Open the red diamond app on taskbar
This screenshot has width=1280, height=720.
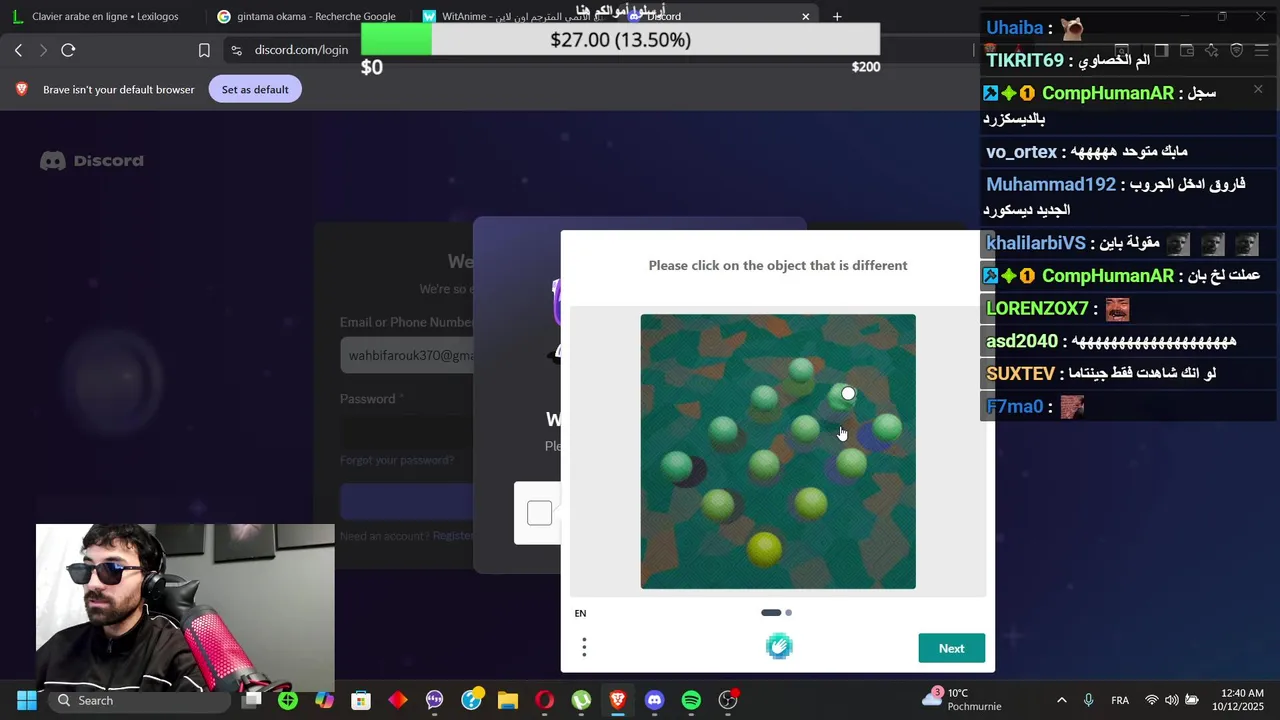click(x=398, y=700)
